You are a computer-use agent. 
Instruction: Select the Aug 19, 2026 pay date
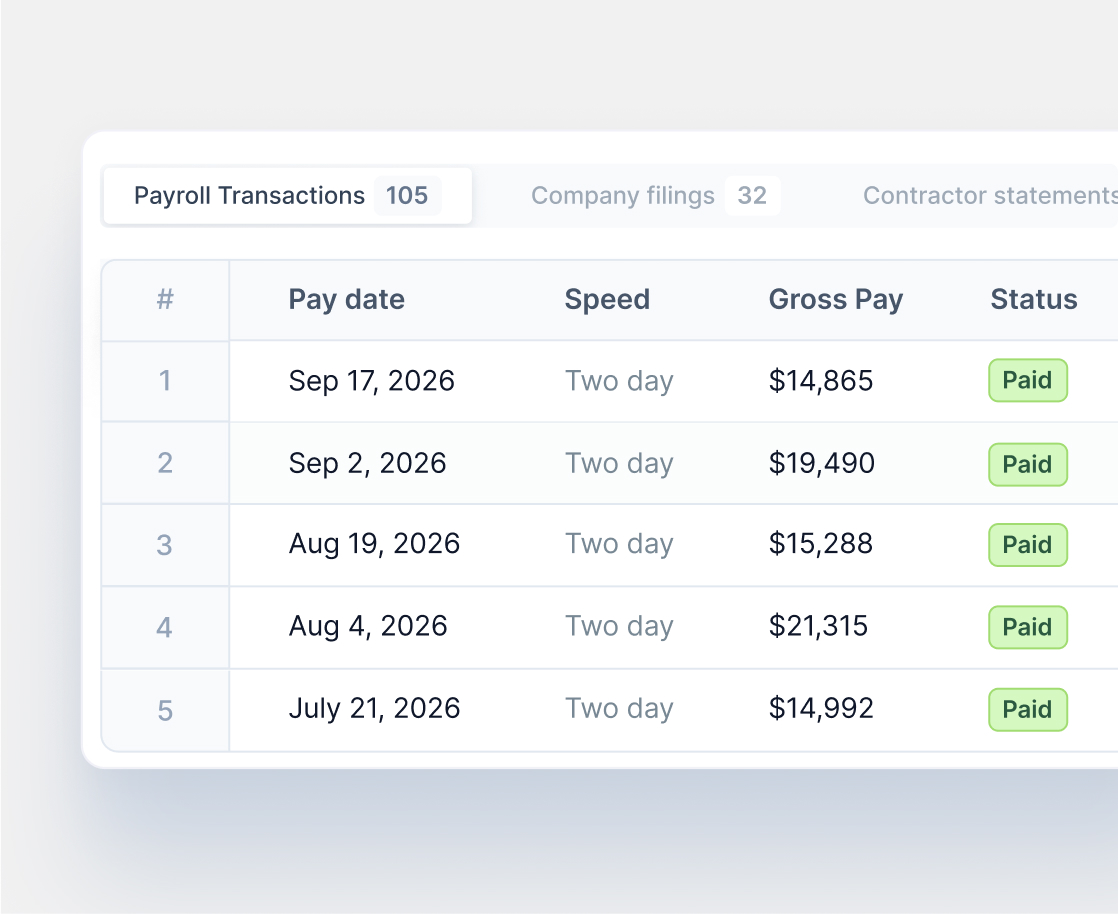point(374,544)
